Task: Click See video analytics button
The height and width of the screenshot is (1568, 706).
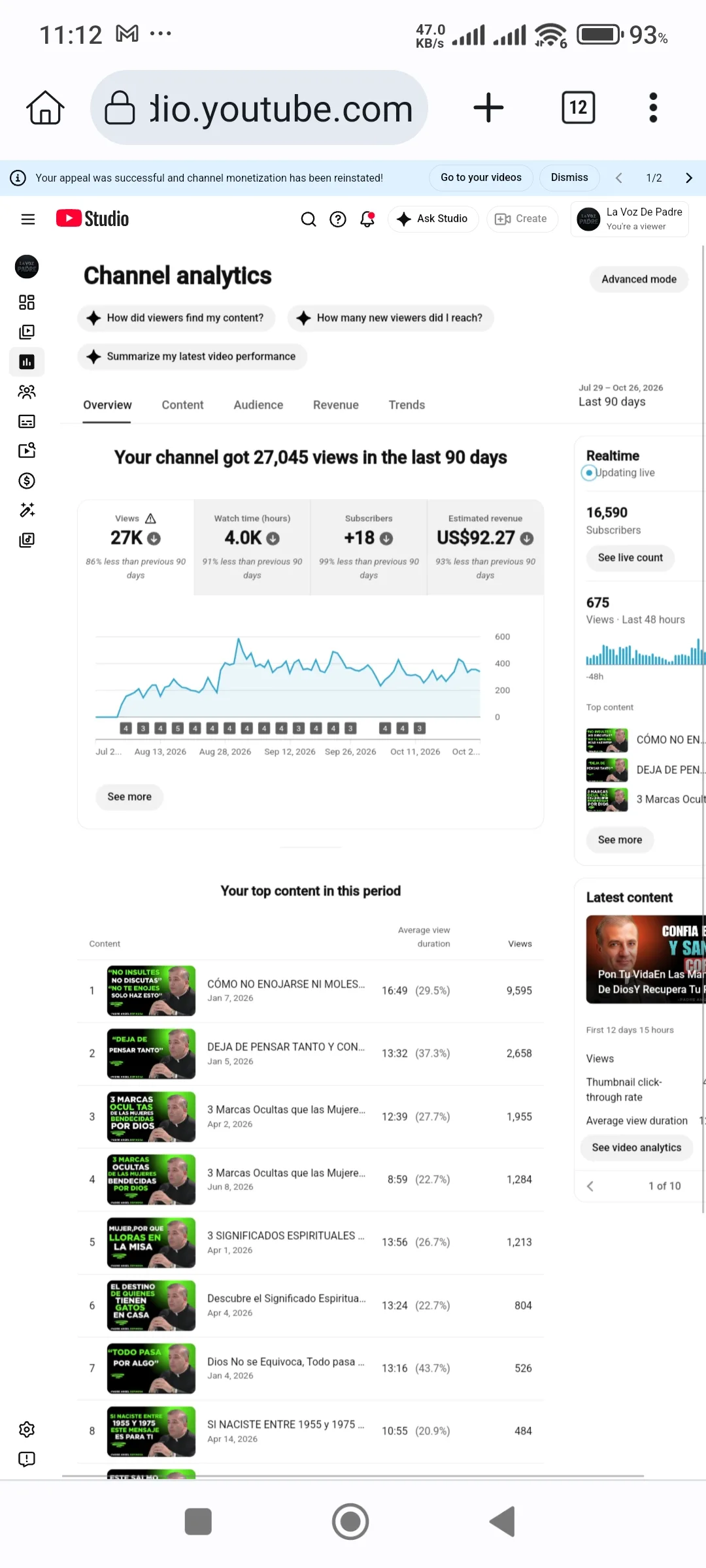Action: 637,1148
